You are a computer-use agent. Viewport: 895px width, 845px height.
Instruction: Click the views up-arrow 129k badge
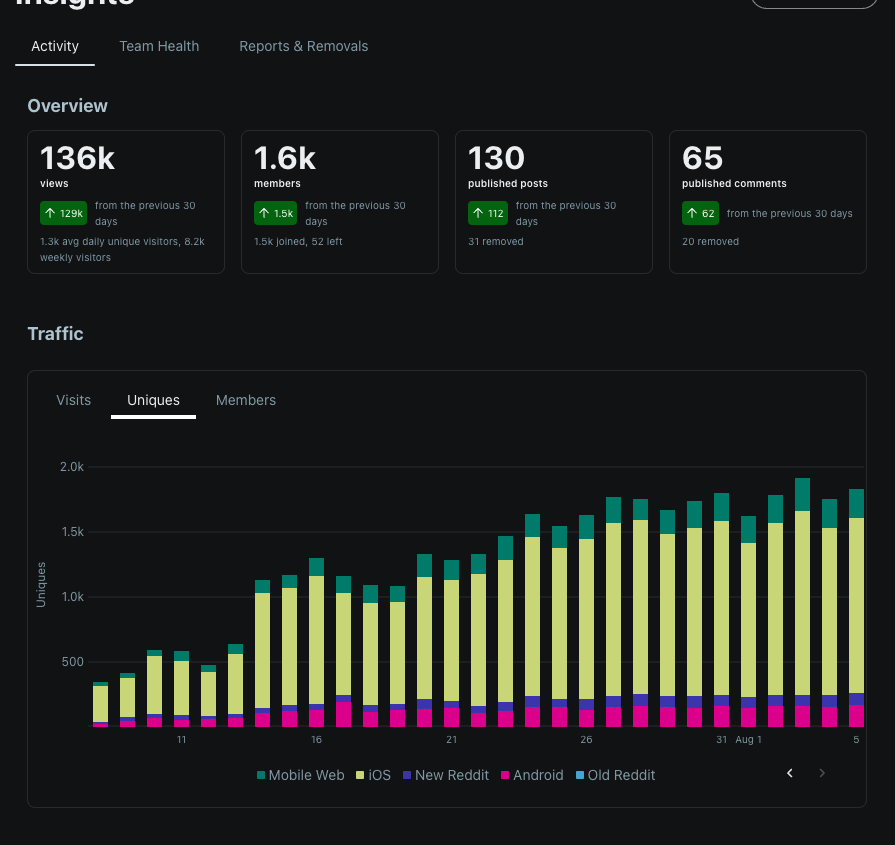(63, 213)
